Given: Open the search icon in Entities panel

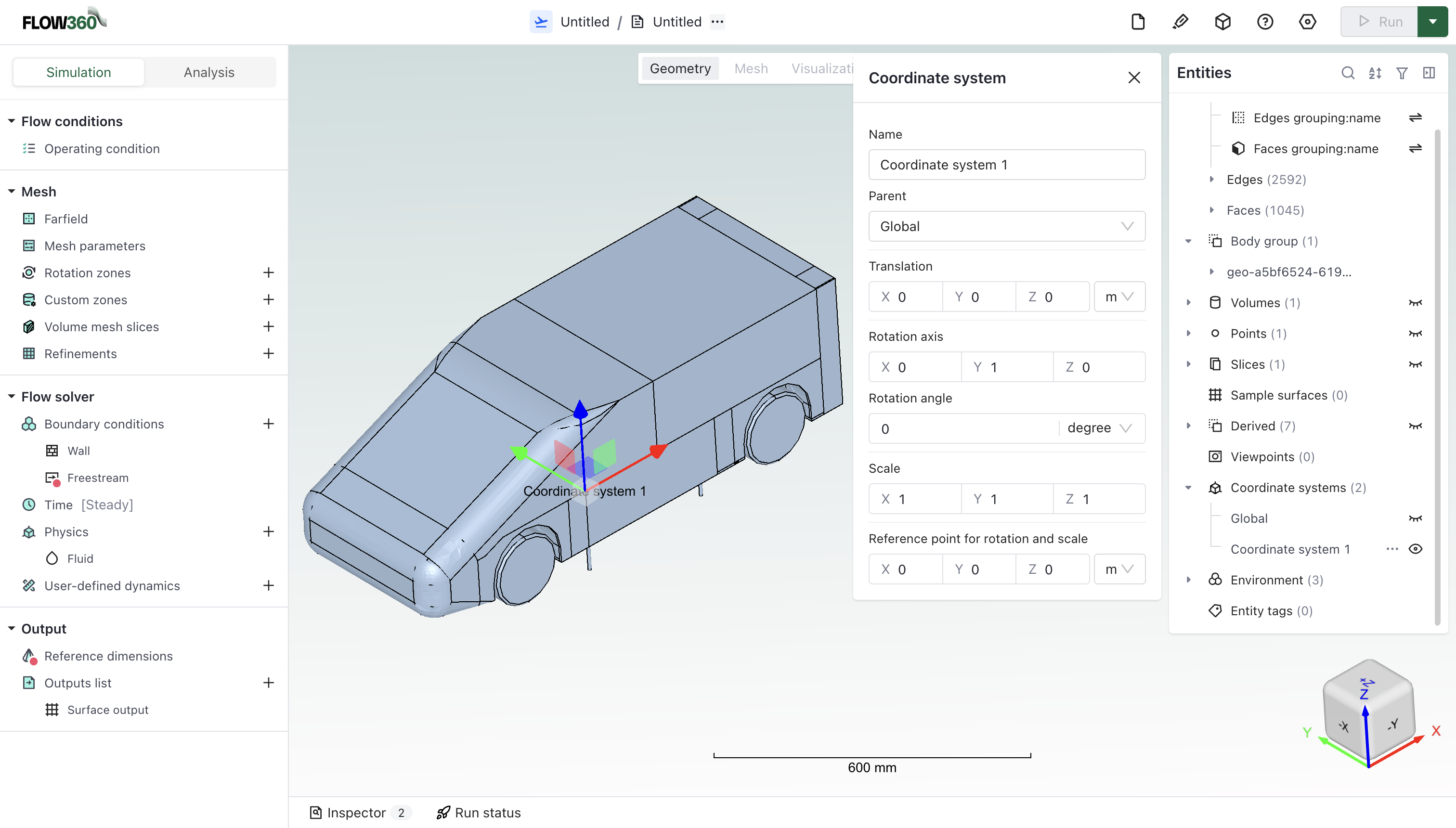Looking at the screenshot, I should click(1347, 73).
